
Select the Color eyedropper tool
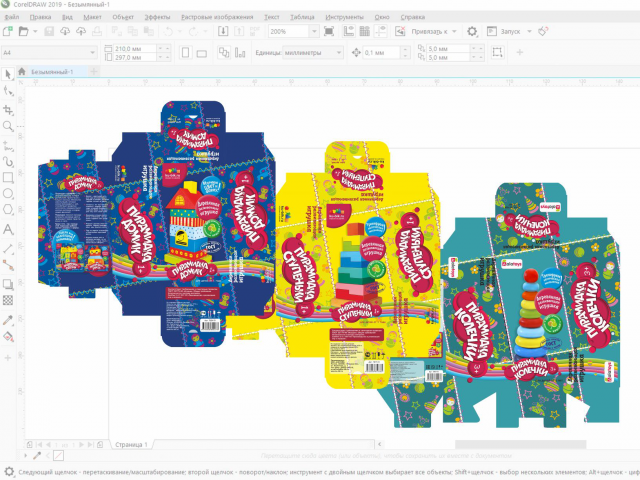coord(8,320)
